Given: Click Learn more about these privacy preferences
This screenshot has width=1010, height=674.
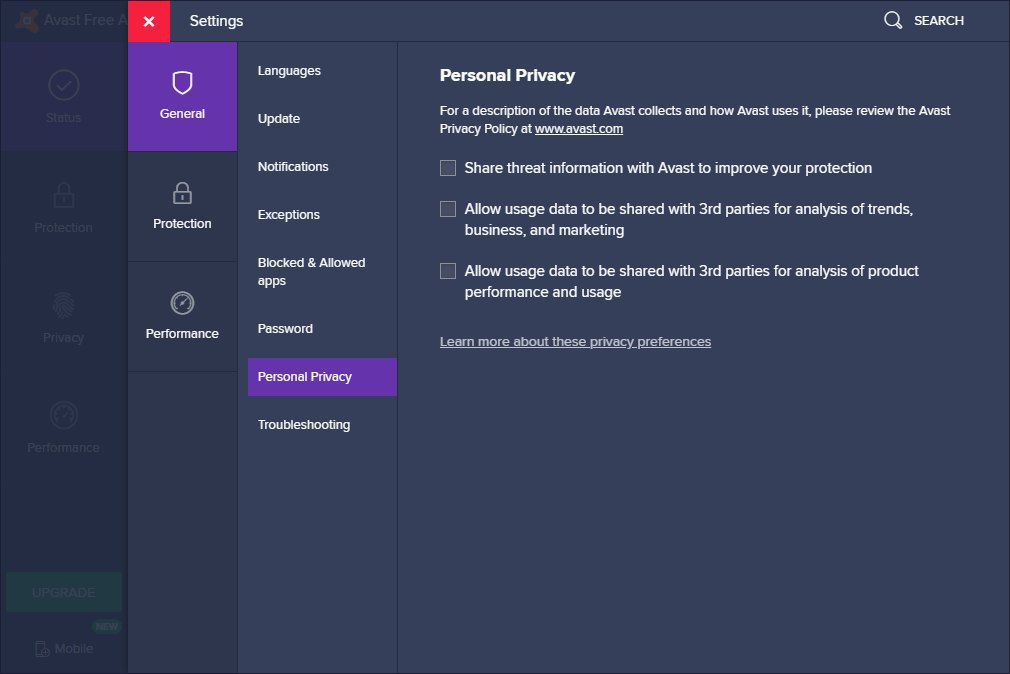Looking at the screenshot, I should (x=575, y=342).
